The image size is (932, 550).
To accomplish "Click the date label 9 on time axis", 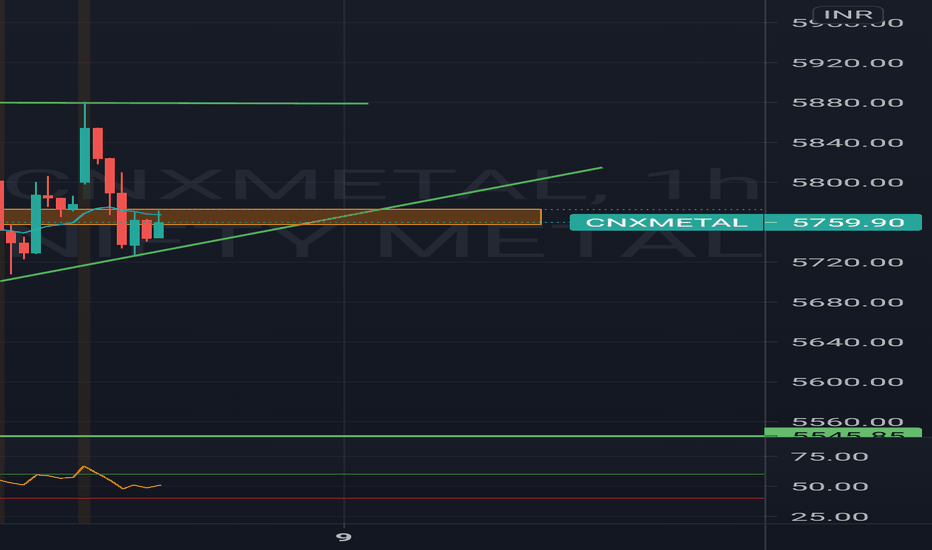I will pyautogui.click(x=344, y=537).
